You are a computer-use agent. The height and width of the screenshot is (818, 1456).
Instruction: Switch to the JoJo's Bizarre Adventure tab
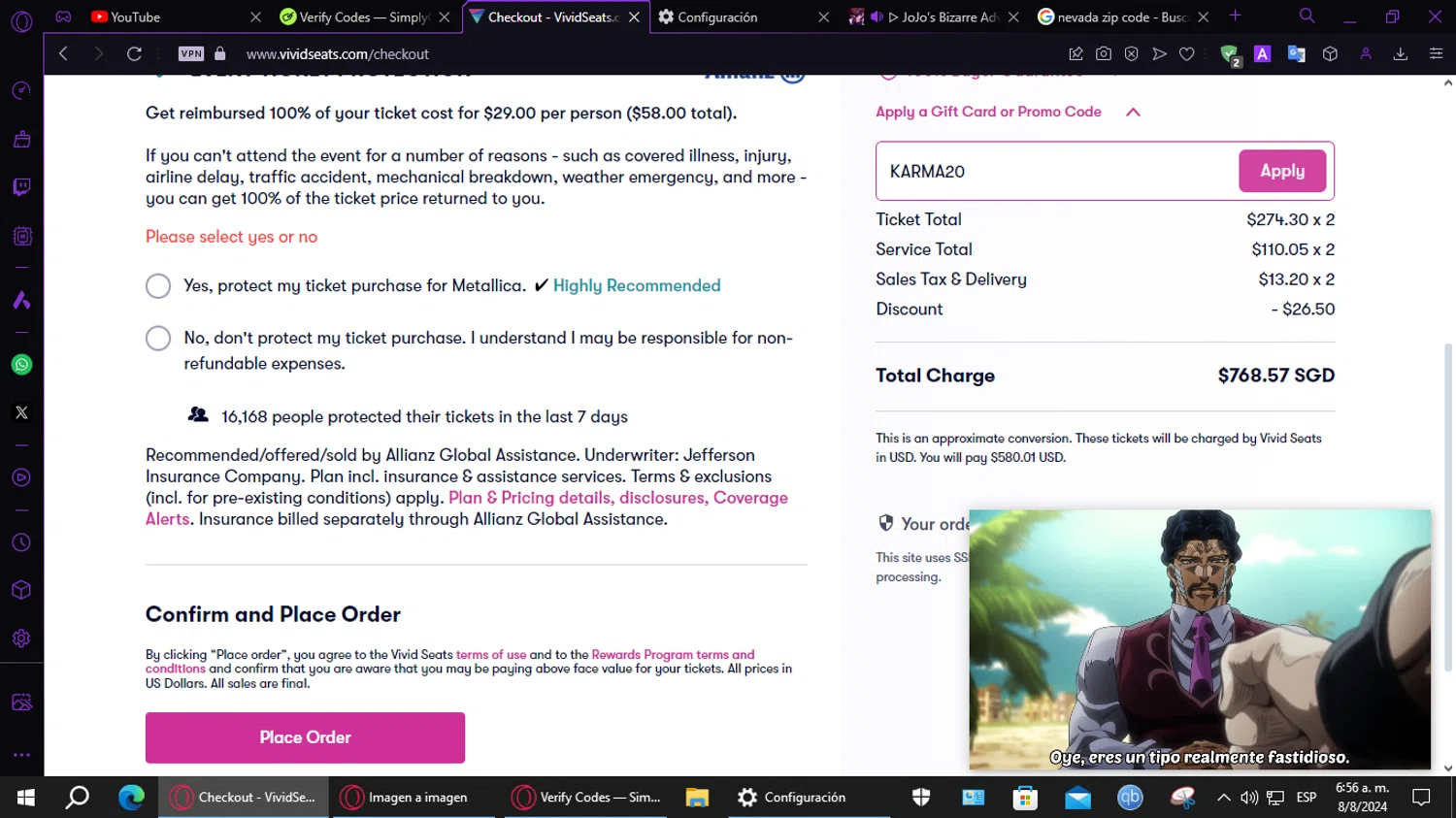coord(932,16)
